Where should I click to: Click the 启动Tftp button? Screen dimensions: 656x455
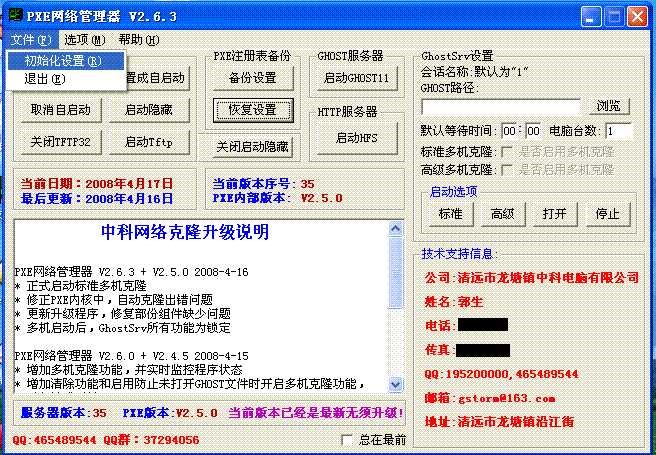pos(149,142)
